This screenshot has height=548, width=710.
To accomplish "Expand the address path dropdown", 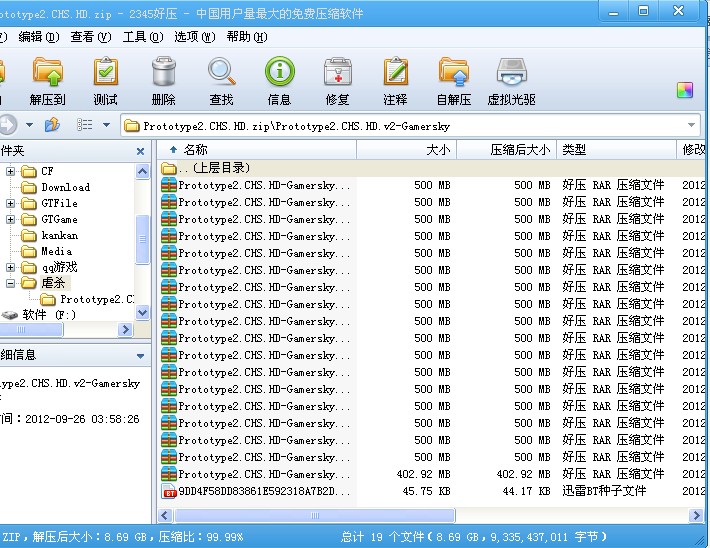I will point(691,125).
